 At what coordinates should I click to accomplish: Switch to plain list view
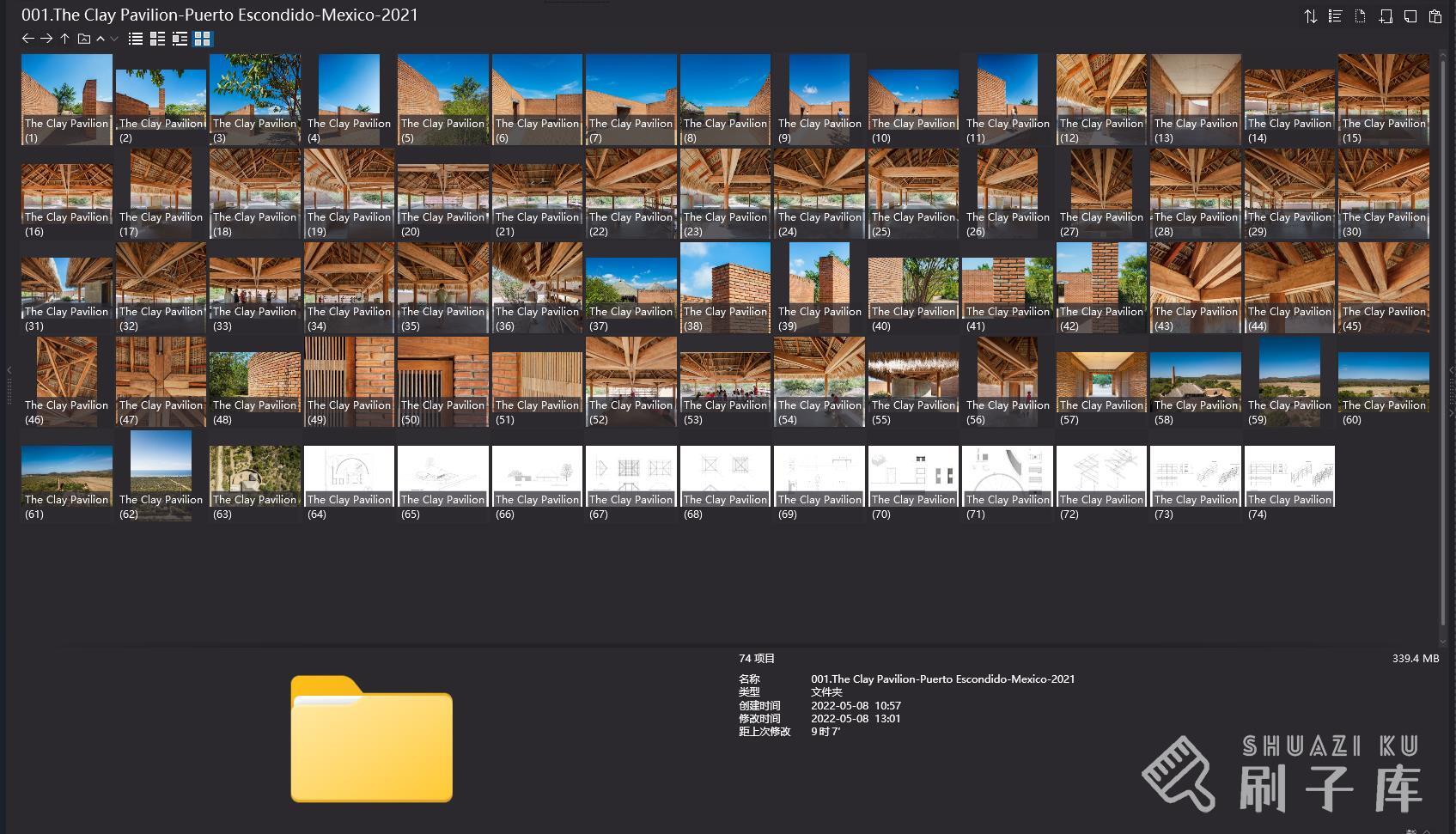pos(135,39)
